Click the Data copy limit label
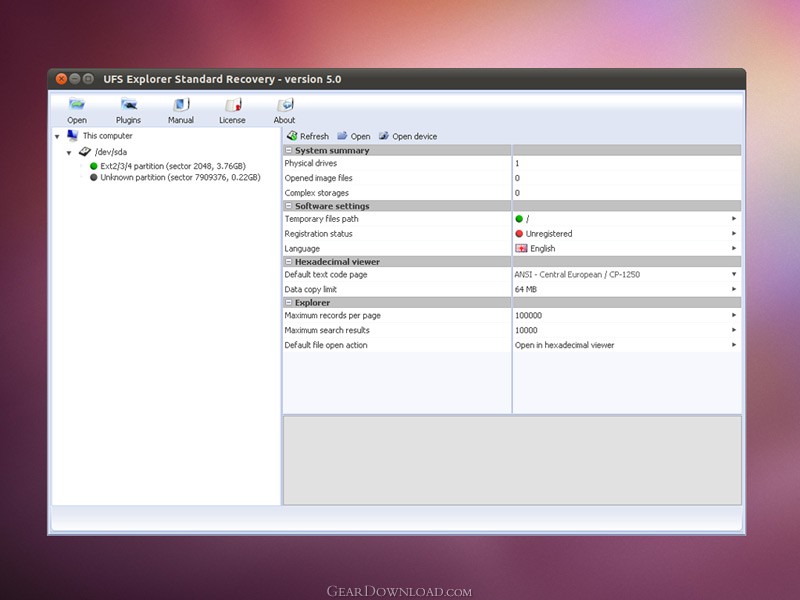This screenshot has height=600, width=800. point(311,289)
